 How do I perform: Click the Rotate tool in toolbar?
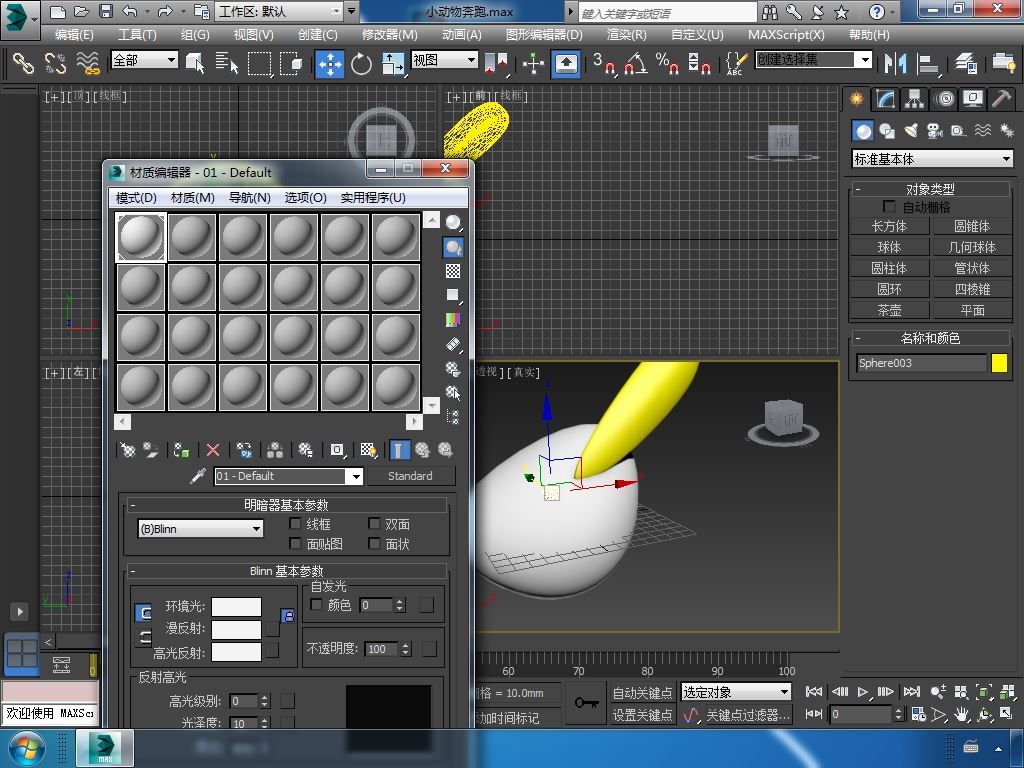click(361, 64)
